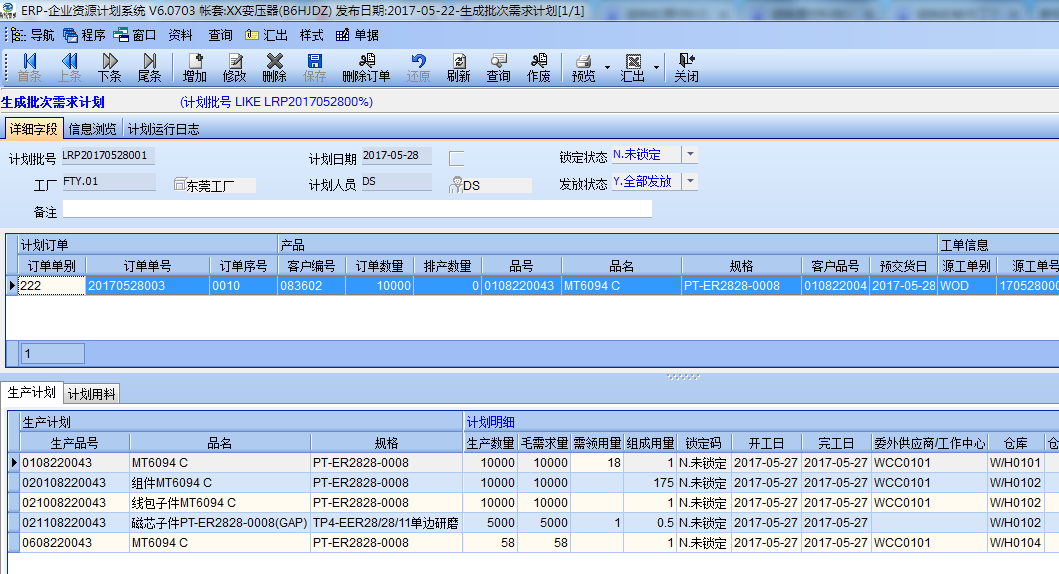Viewport: 1059px width, 574px height.
Task: Click the 保存 save toolbar icon
Action: [x=314, y=68]
